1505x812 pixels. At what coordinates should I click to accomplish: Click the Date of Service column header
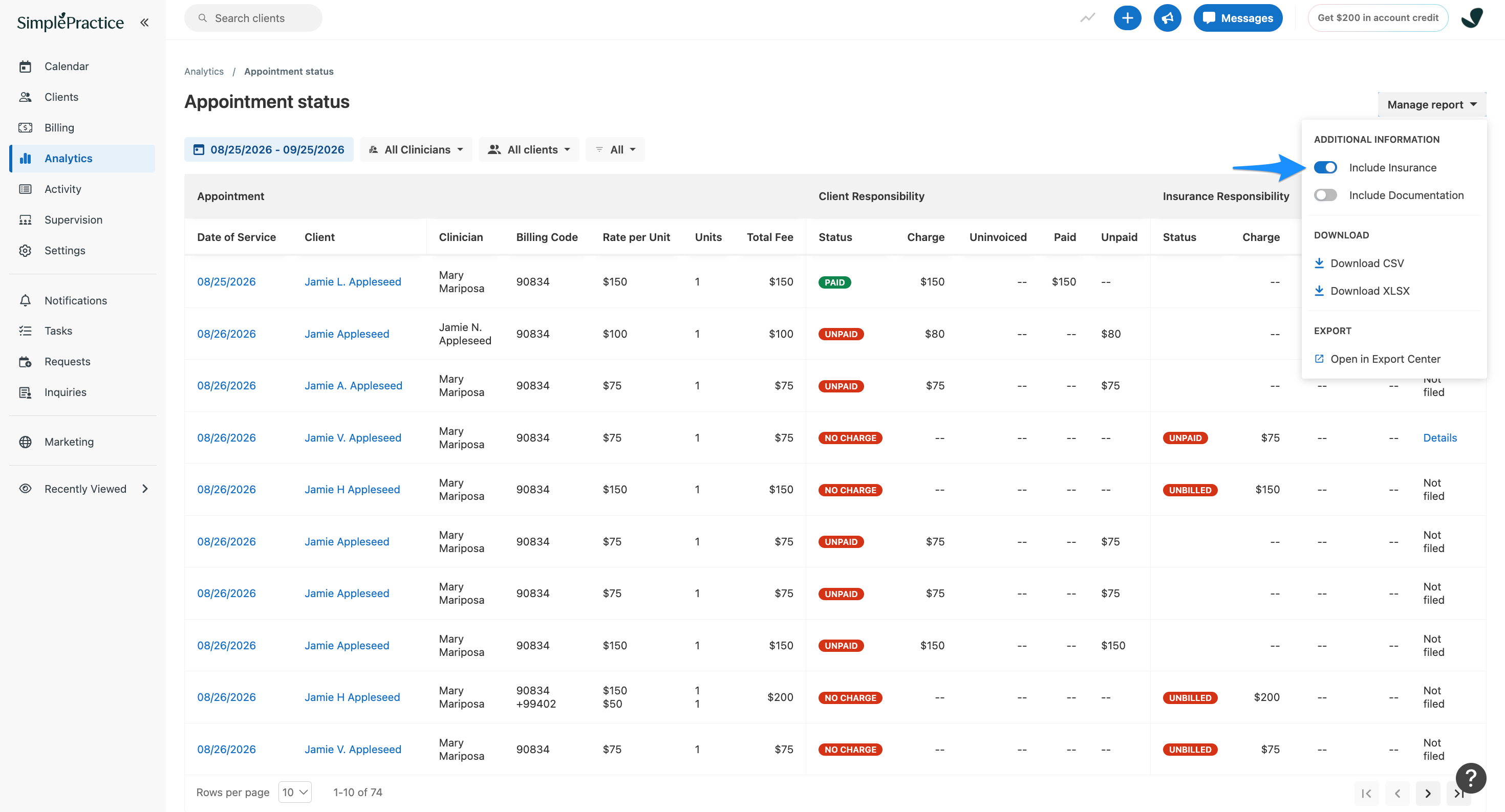click(x=236, y=237)
